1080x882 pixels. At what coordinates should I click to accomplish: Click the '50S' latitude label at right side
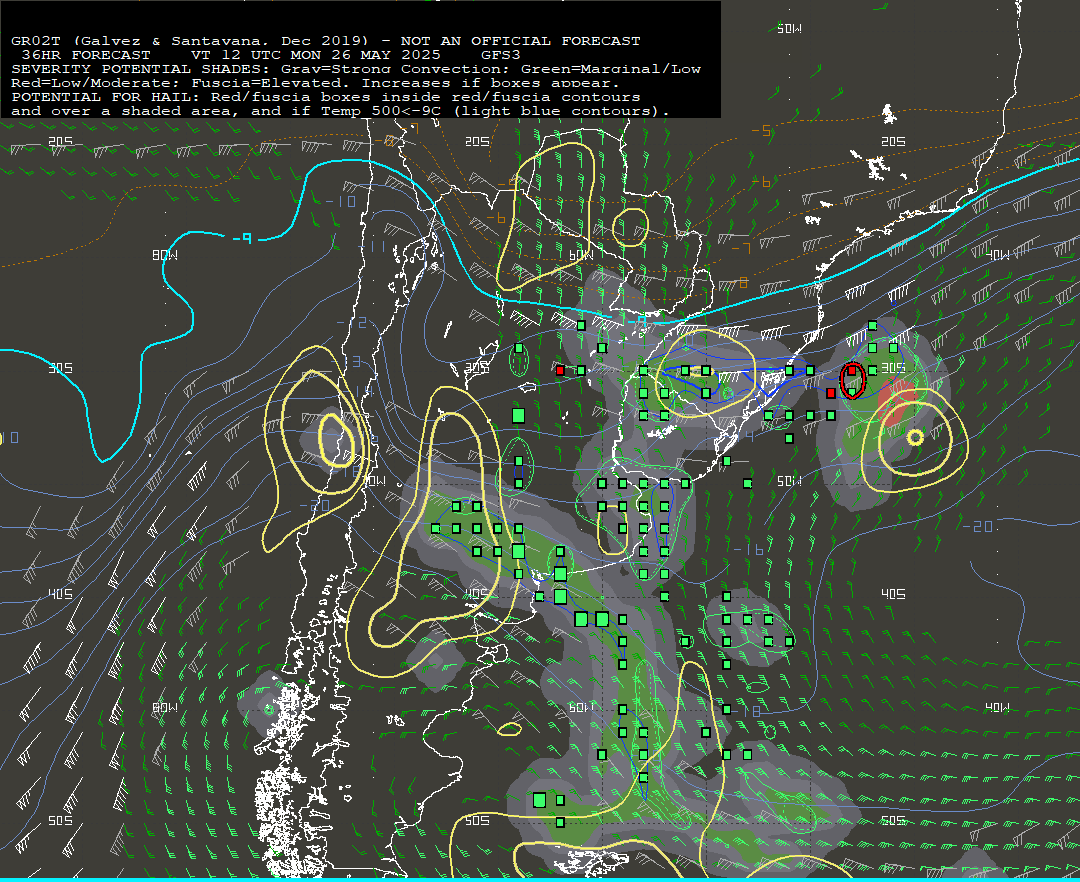click(893, 820)
